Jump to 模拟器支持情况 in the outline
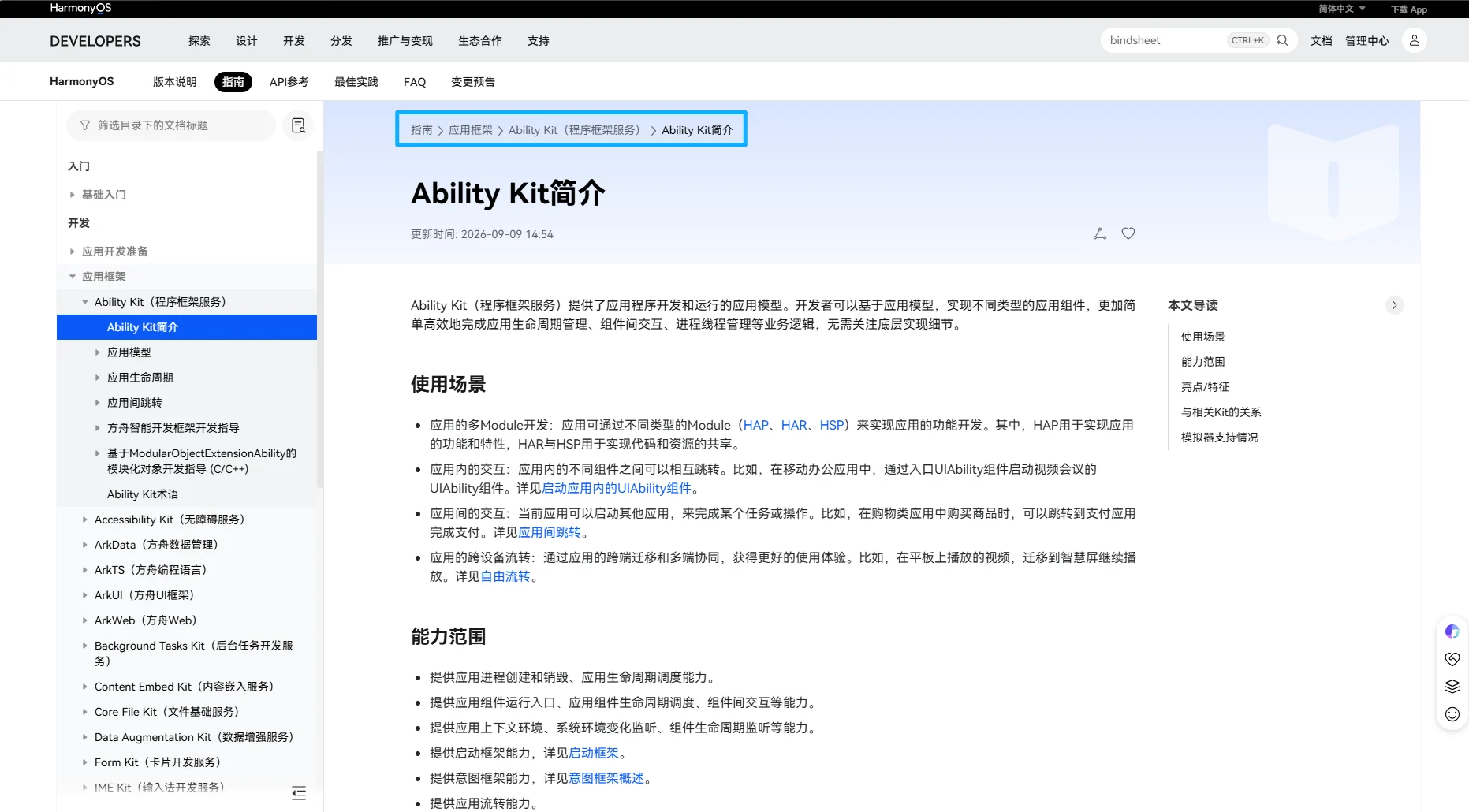 coord(1219,438)
